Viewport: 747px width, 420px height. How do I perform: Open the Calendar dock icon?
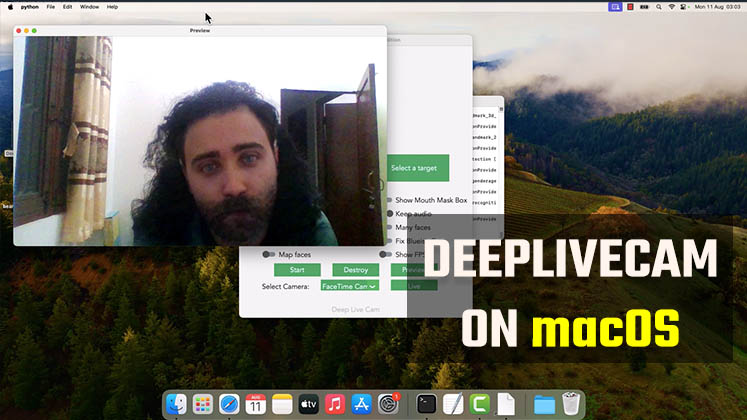click(256, 404)
